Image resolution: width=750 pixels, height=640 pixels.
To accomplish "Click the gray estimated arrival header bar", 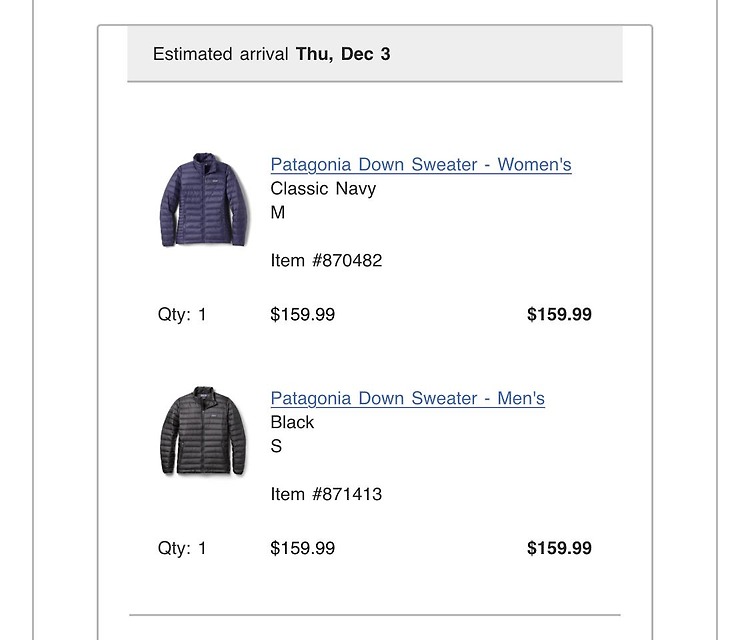I will click(x=375, y=54).
